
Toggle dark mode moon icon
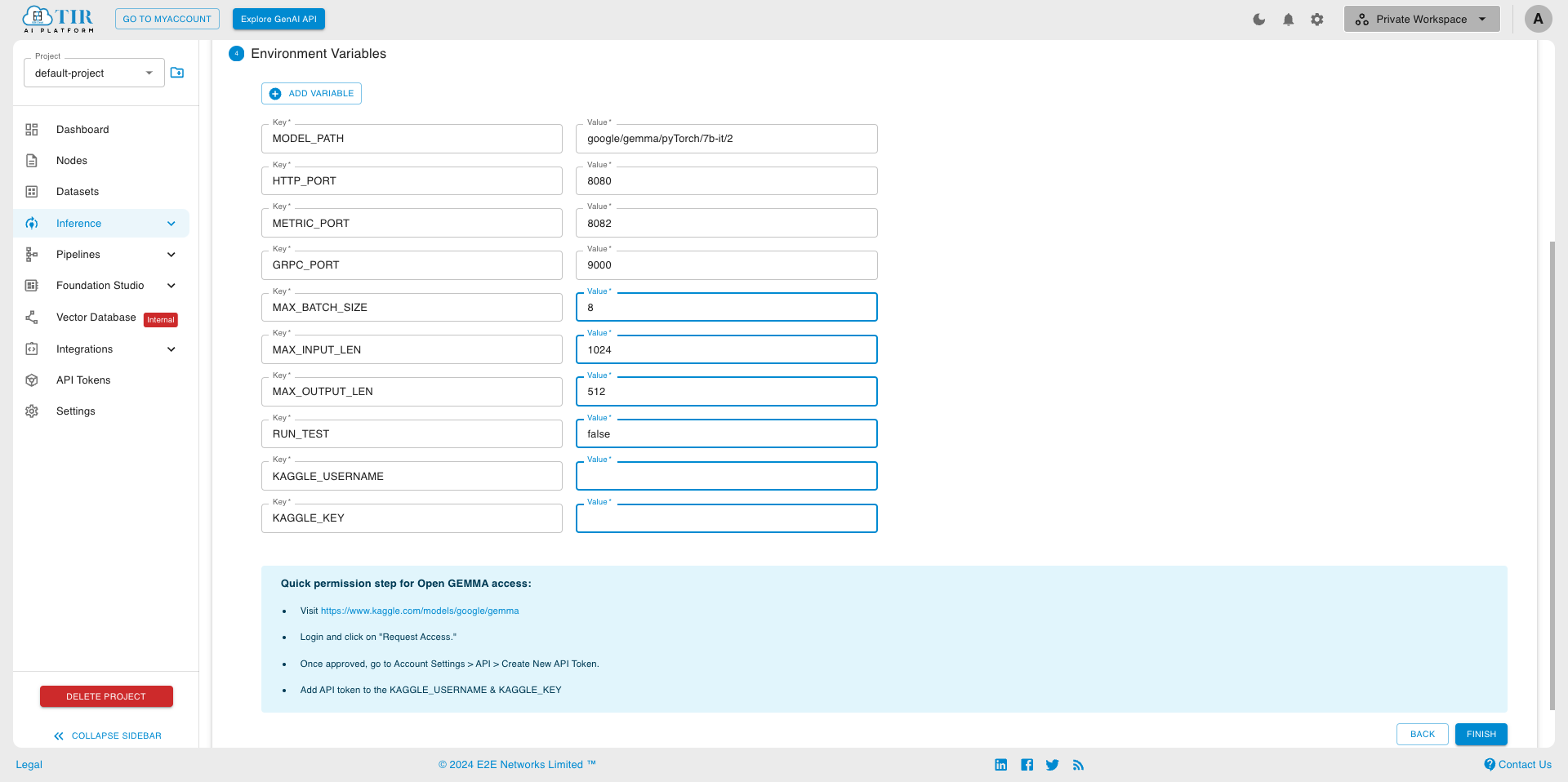(x=1259, y=20)
